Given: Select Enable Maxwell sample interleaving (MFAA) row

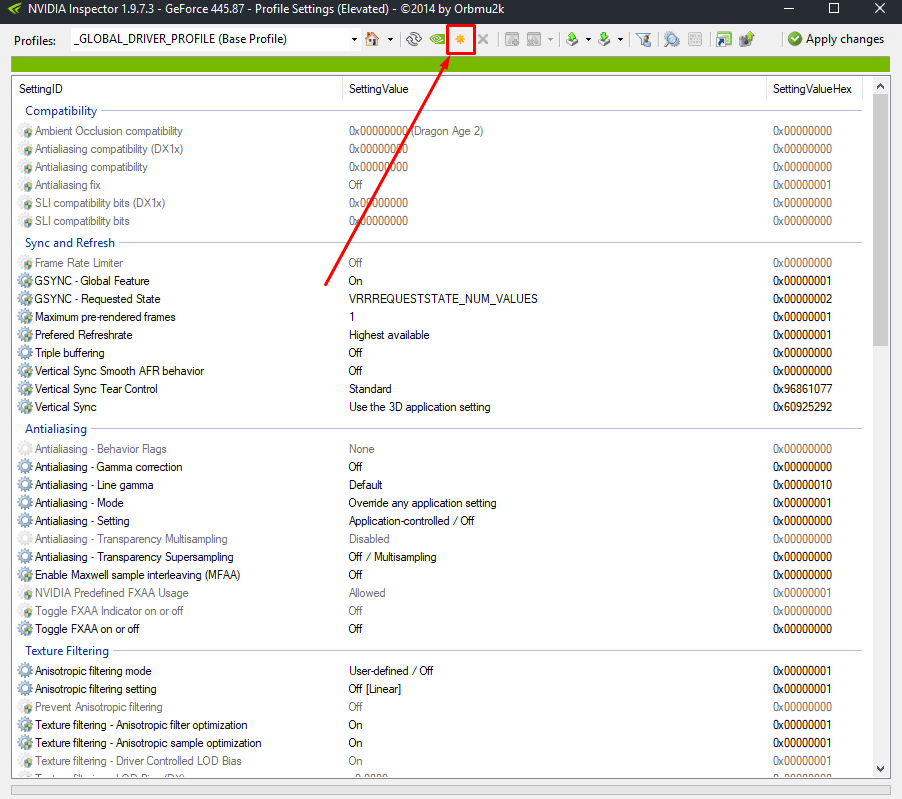Looking at the screenshot, I should click(x=437, y=575).
